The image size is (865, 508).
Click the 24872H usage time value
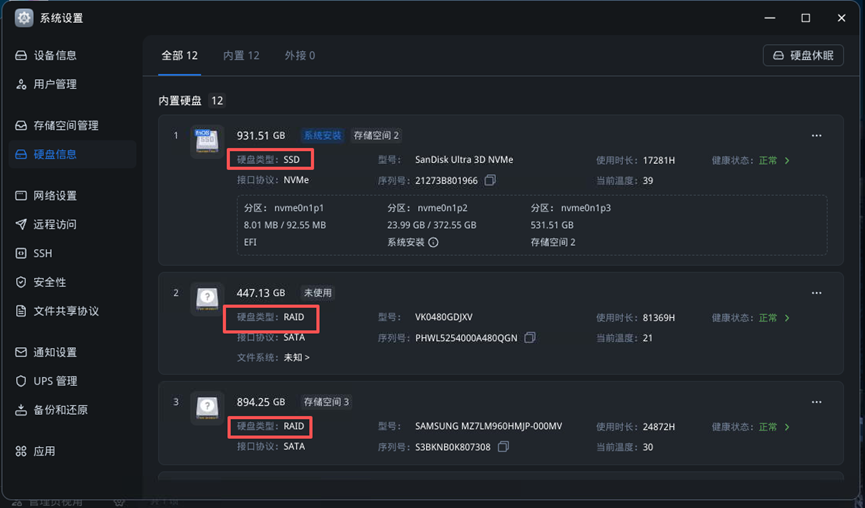click(659, 427)
